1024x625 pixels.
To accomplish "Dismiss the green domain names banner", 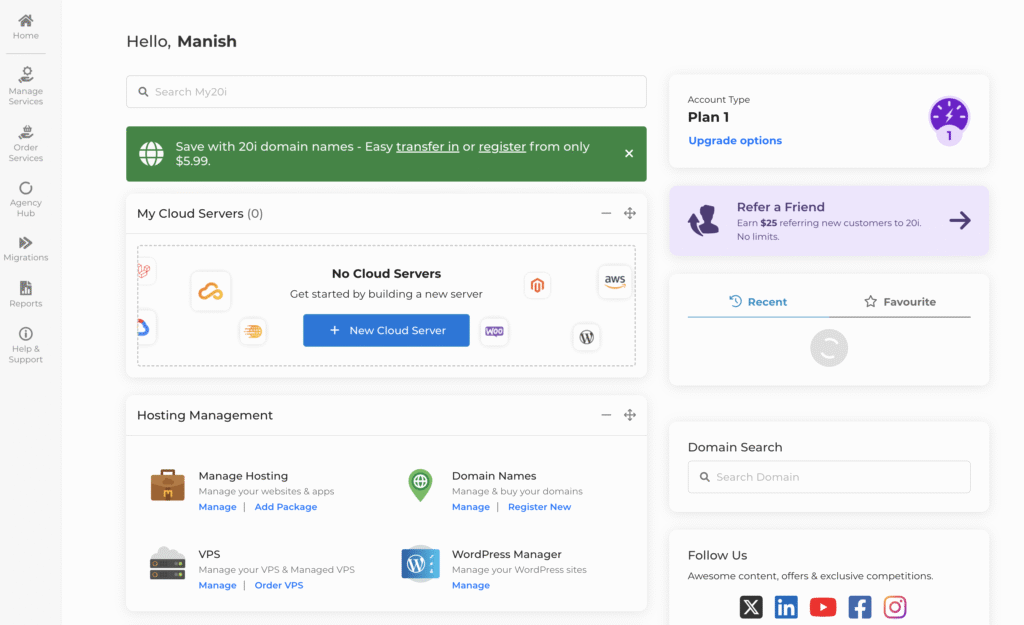I will (629, 154).
